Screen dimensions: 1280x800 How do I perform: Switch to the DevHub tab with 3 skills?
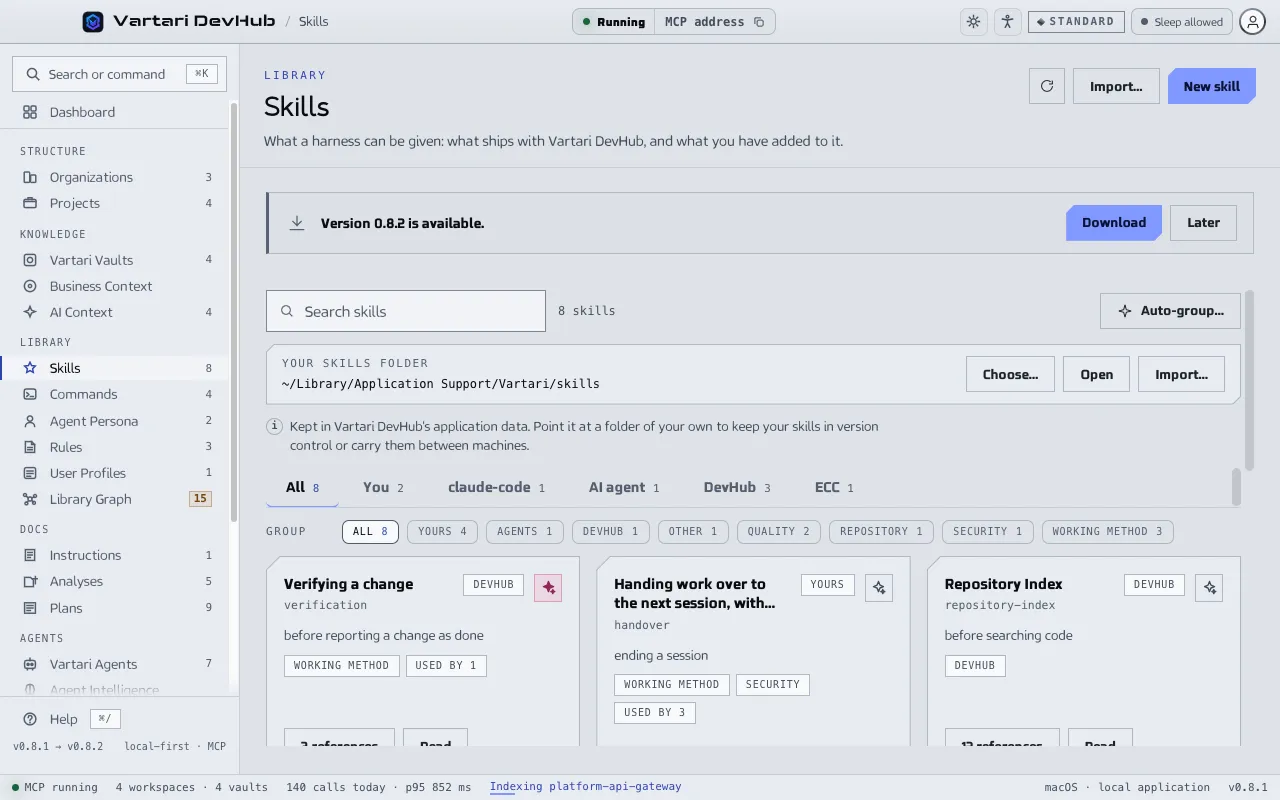click(x=737, y=487)
